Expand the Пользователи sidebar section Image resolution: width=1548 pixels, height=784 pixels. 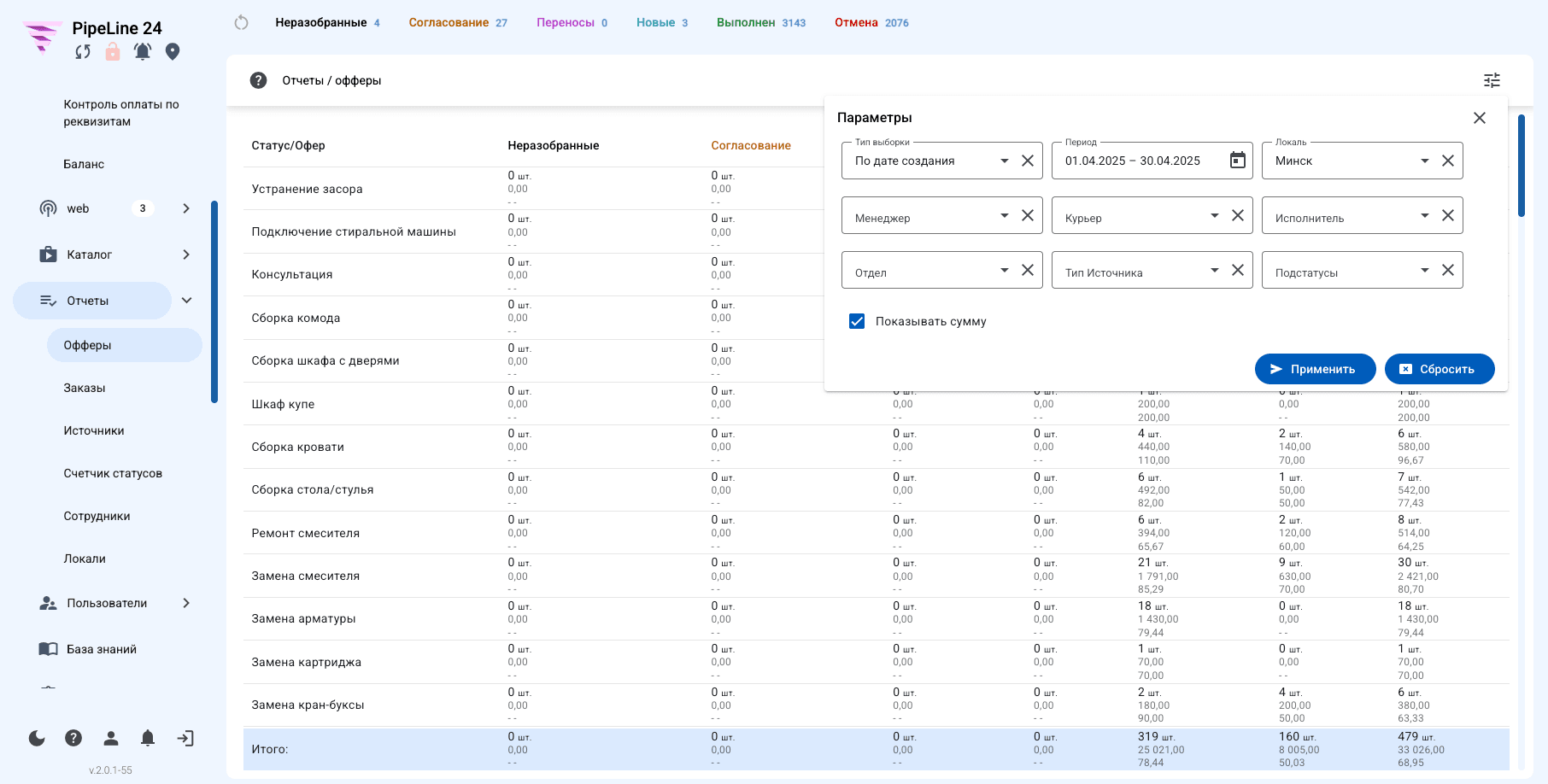pyautogui.click(x=186, y=603)
